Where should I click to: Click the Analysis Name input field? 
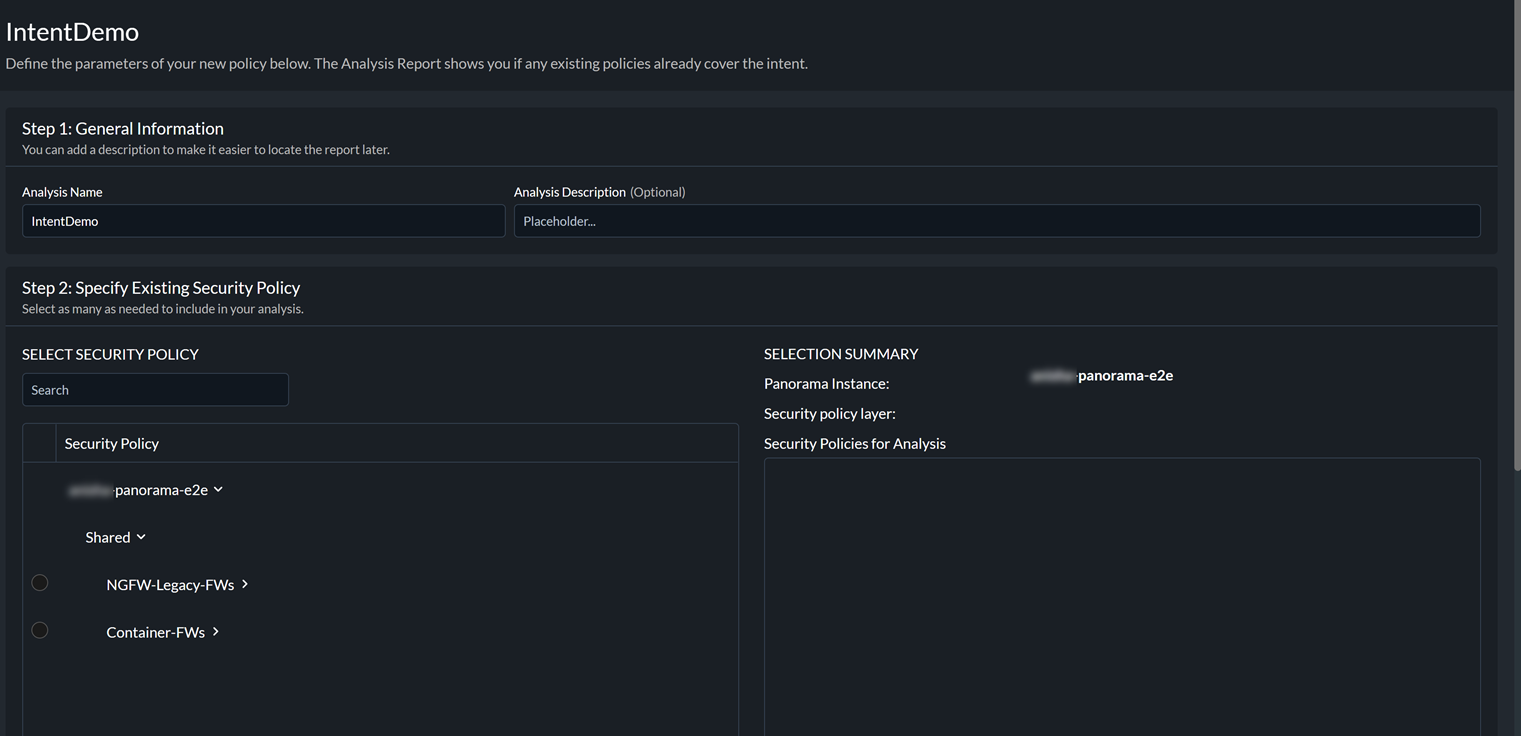point(263,221)
